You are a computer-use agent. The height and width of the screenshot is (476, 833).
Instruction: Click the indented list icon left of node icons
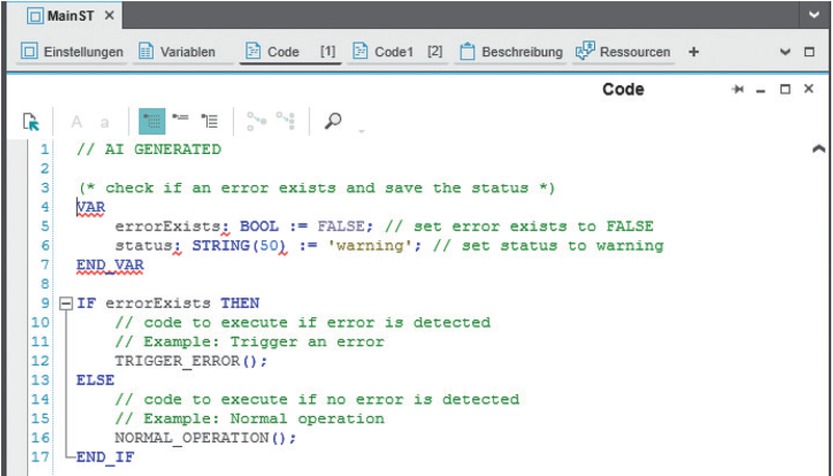(209, 121)
